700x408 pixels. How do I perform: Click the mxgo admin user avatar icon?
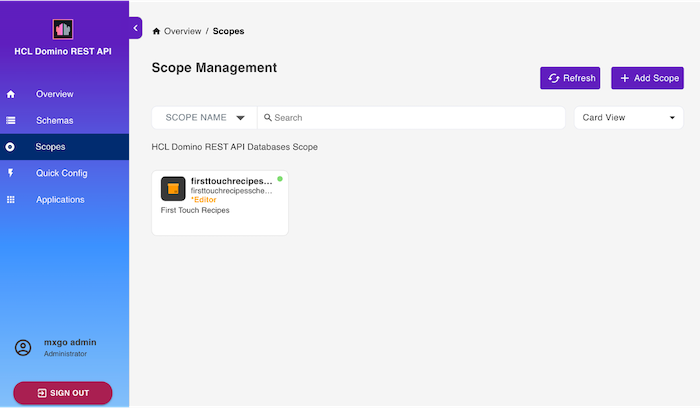(x=23, y=348)
